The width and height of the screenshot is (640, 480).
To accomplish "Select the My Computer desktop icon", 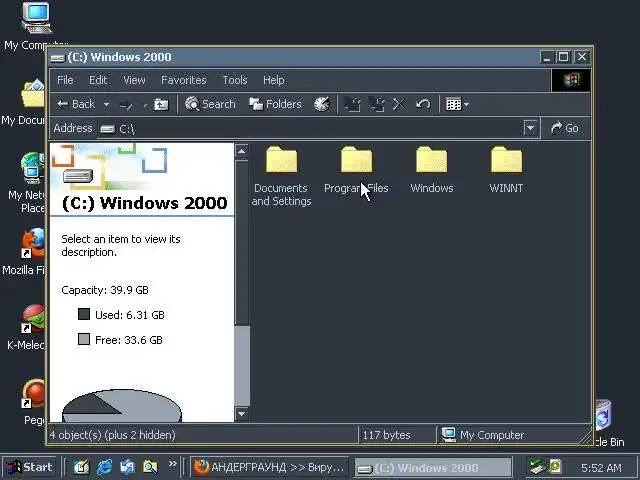I will 36,25.
